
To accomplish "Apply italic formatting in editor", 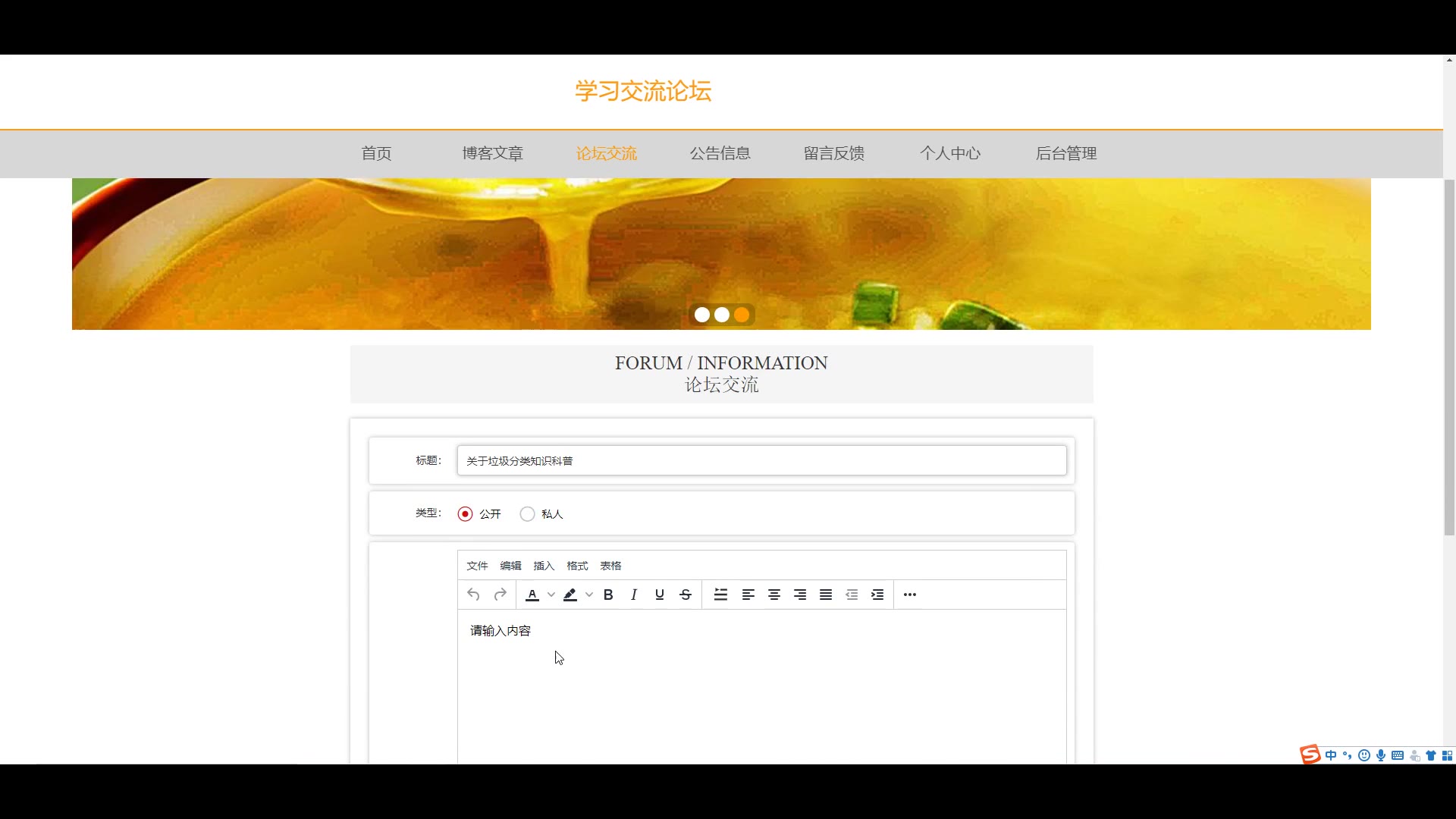I will pos(634,595).
